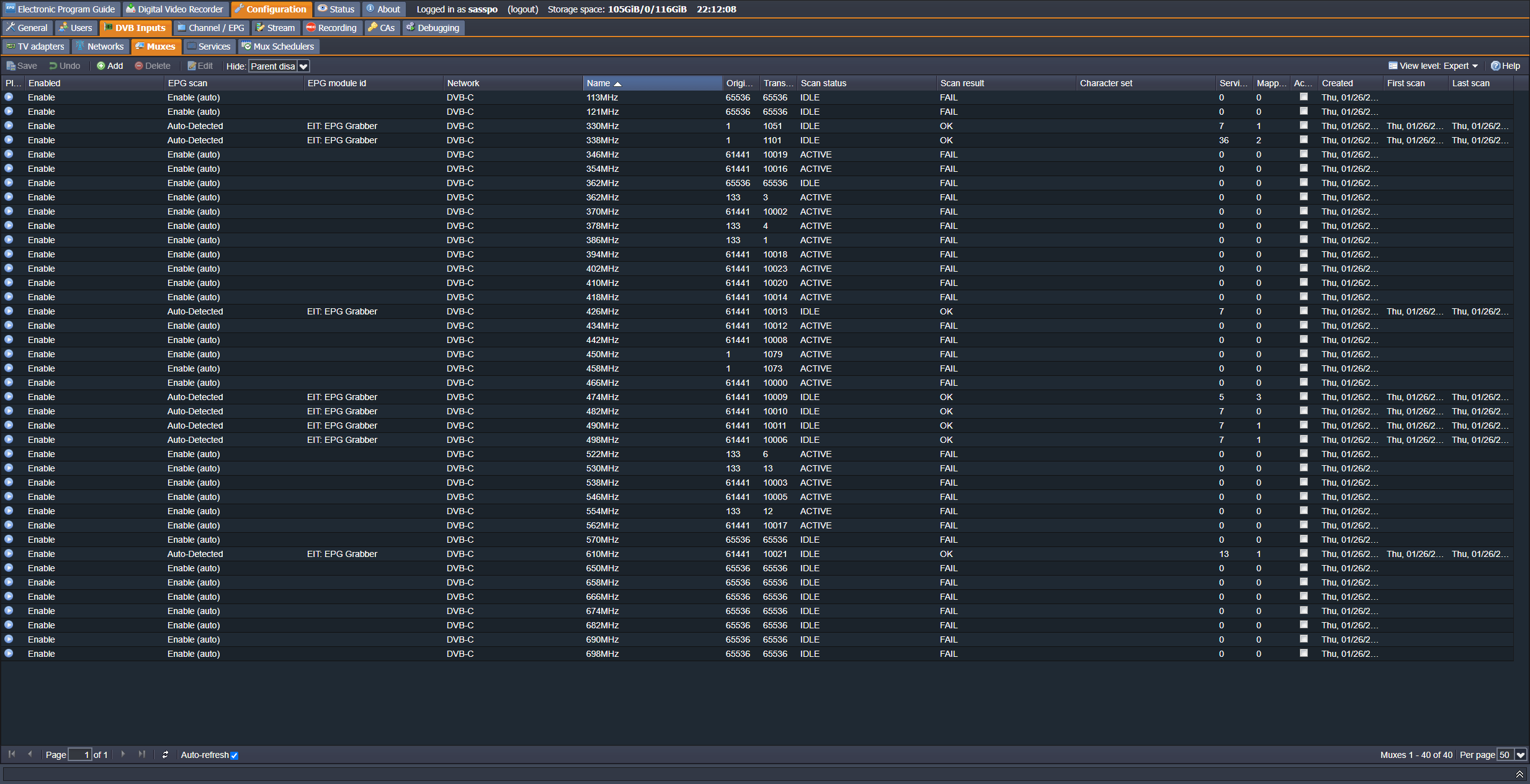Screen dimensions: 1530x784
Task: Click play icon for 338MHz mux row
Action: (x=9, y=140)
